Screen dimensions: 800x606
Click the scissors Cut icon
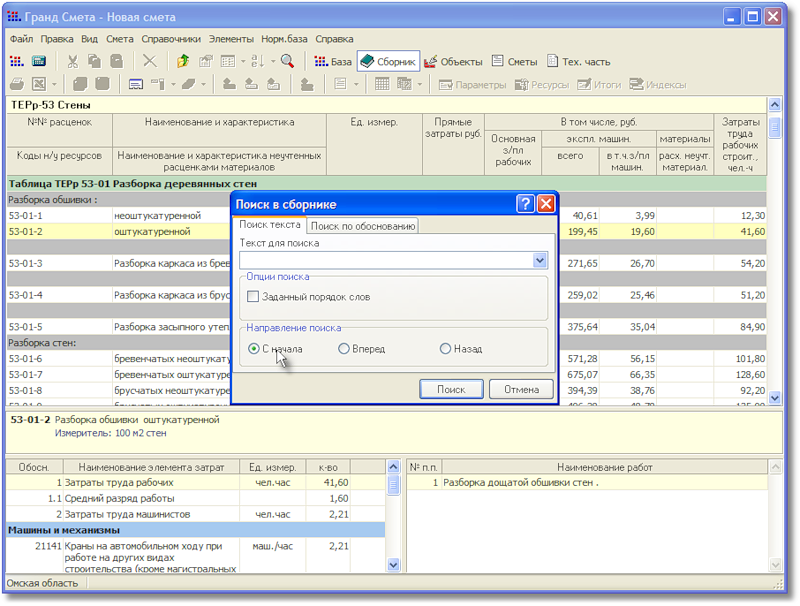tap(72, 62)
